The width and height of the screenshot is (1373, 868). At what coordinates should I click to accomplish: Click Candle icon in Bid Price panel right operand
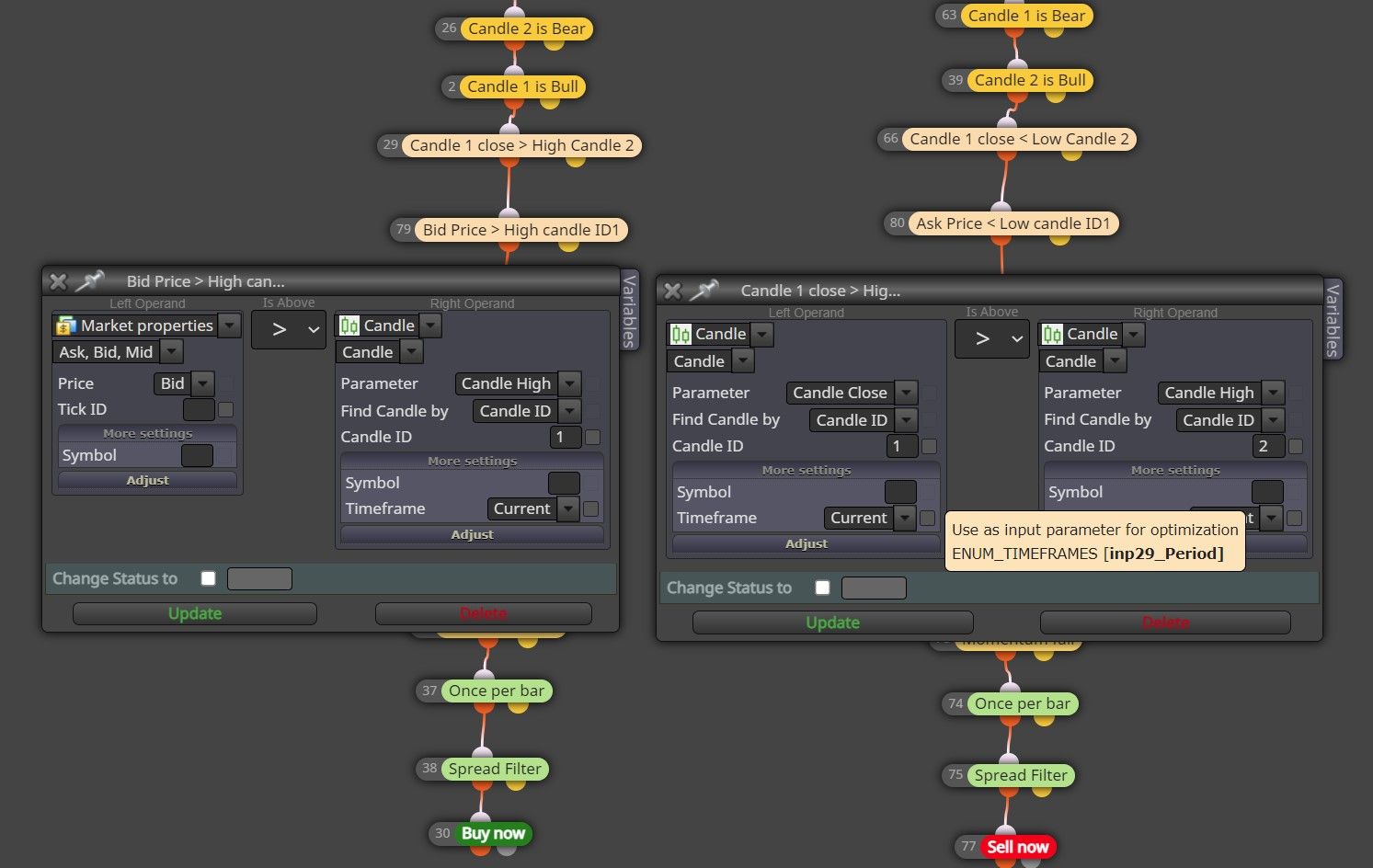[x=349, y=325]
